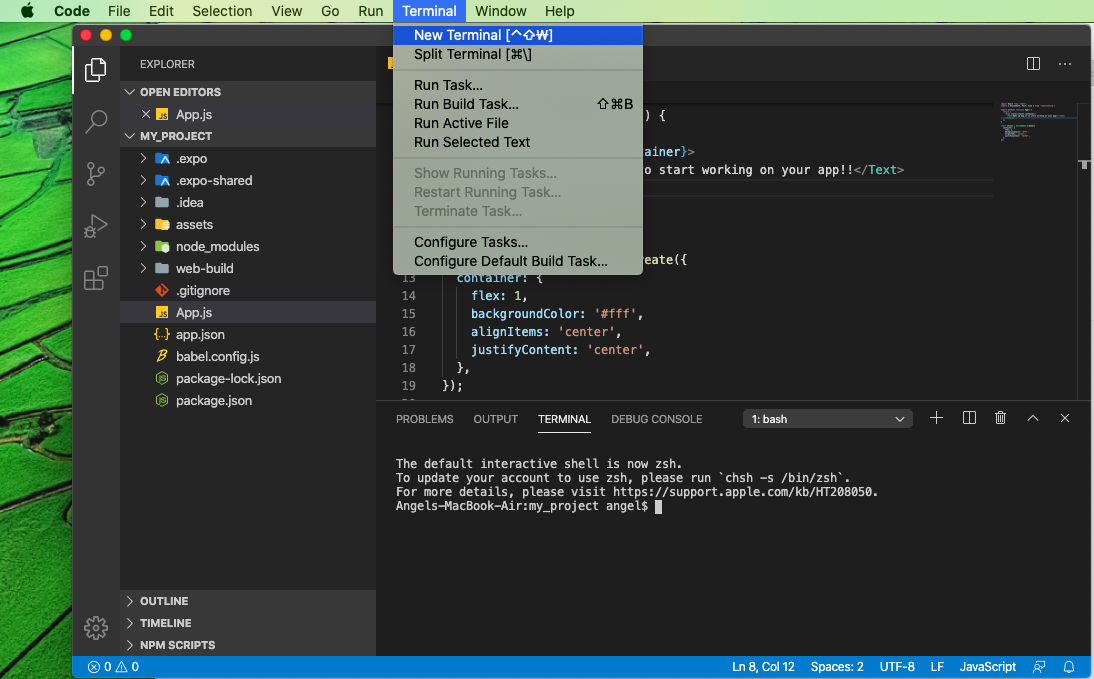Open the 1: bash terminal dropdown
The width and height of the screenshot is (1094, 679).
tap(827, 419)
